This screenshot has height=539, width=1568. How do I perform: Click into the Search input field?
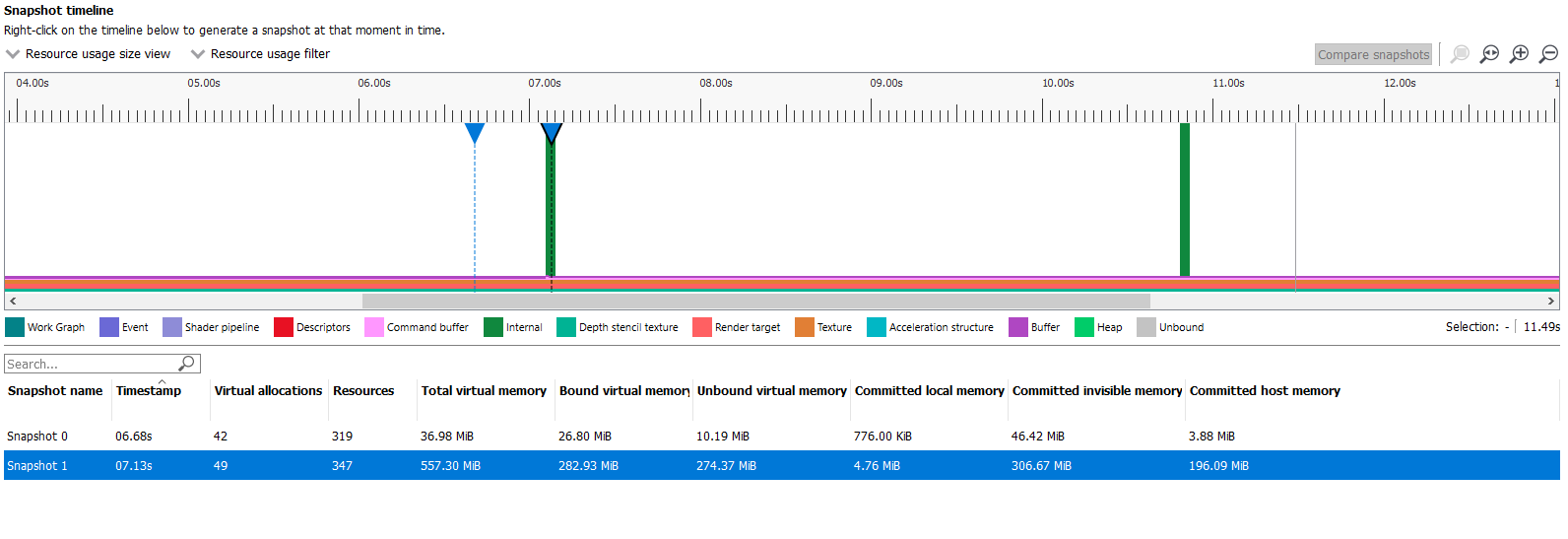pyautogui.click(x=89, y=364)
